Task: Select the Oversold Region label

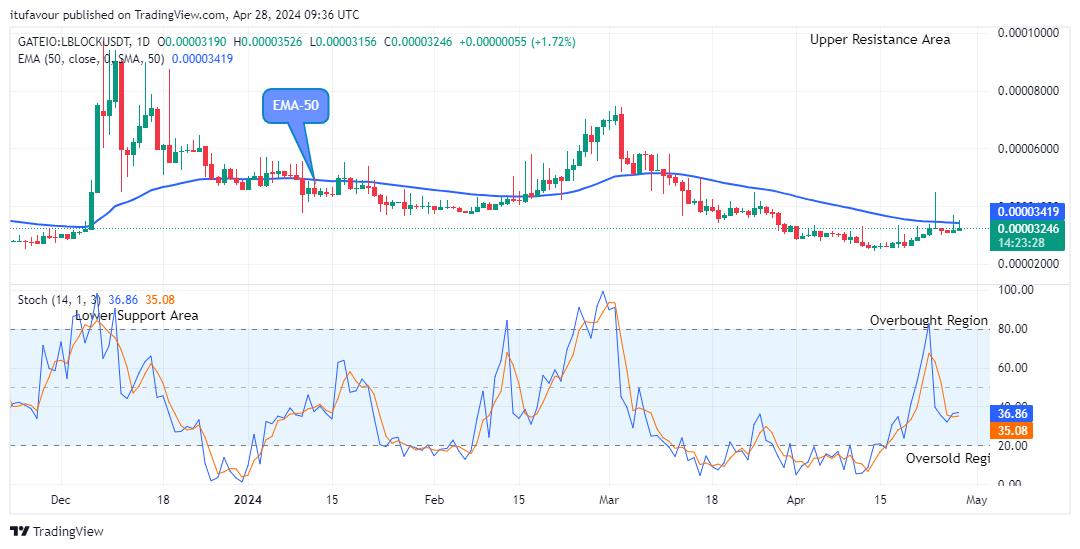Action: pos(947,458)
